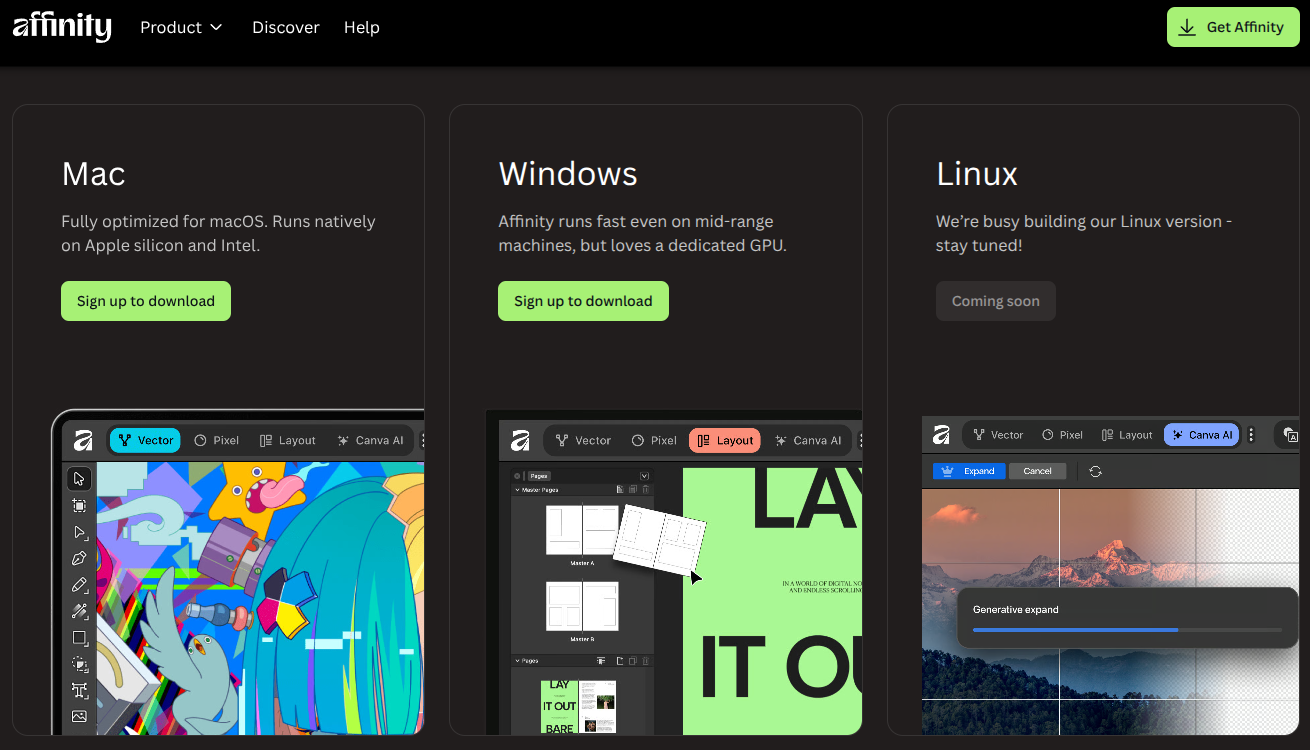The width and height of the screenshot is (1310, 750).
Task: Open the Pages panel options dropdown
Action: [644, 476]
